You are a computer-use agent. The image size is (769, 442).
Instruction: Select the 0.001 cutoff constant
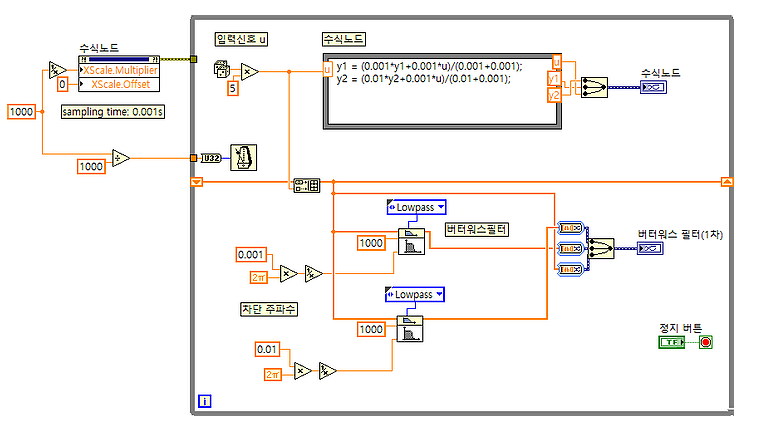click(251, 255)
